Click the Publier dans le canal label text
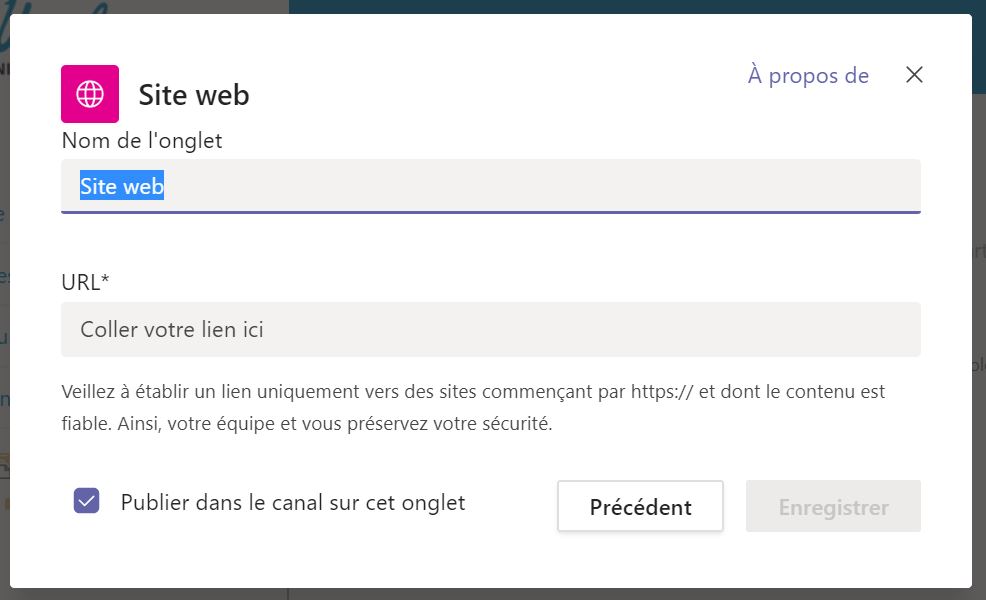Screen dimensions: 986x600 293,502
